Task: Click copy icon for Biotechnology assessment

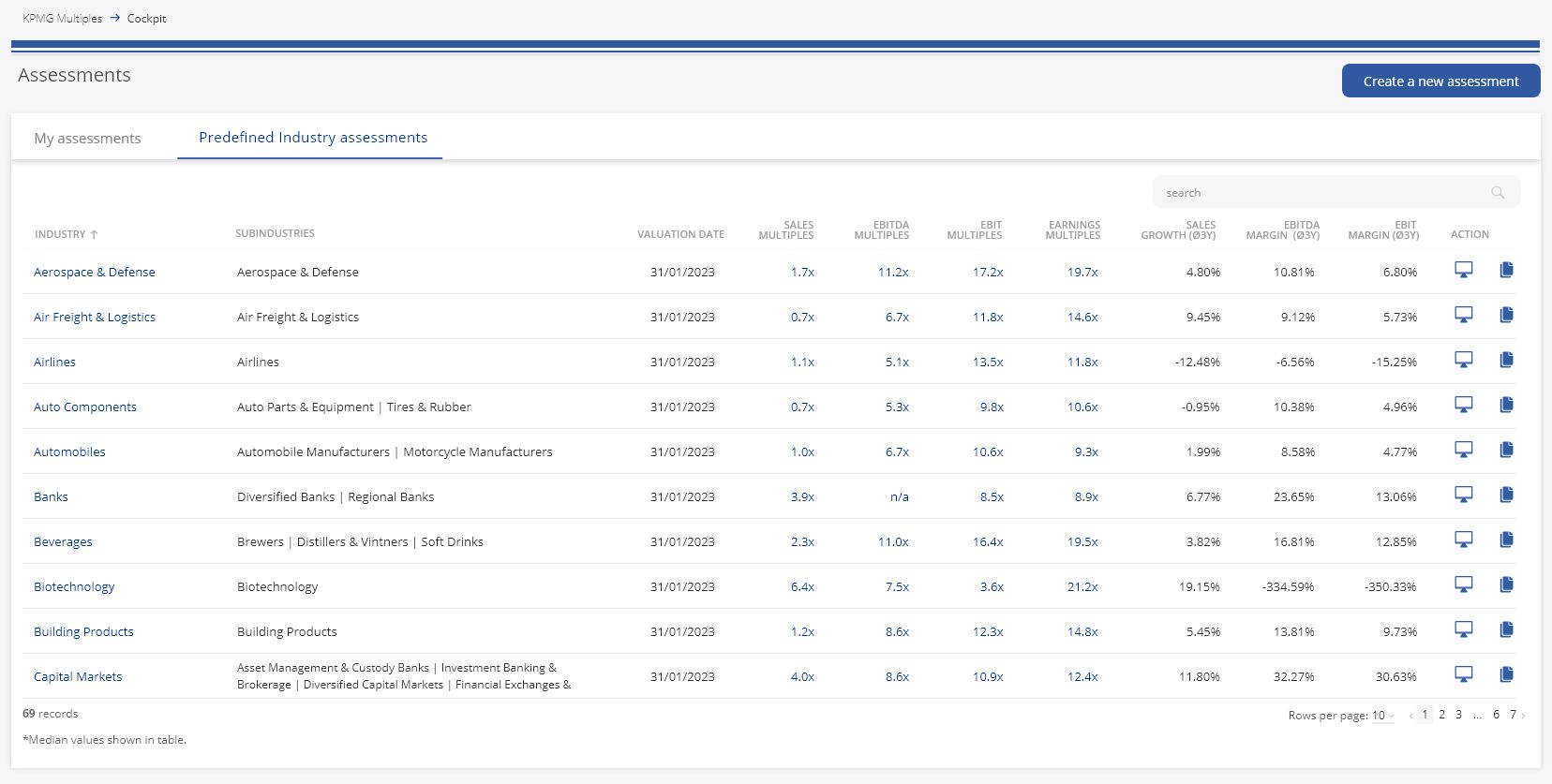Action: [1506, 584]
